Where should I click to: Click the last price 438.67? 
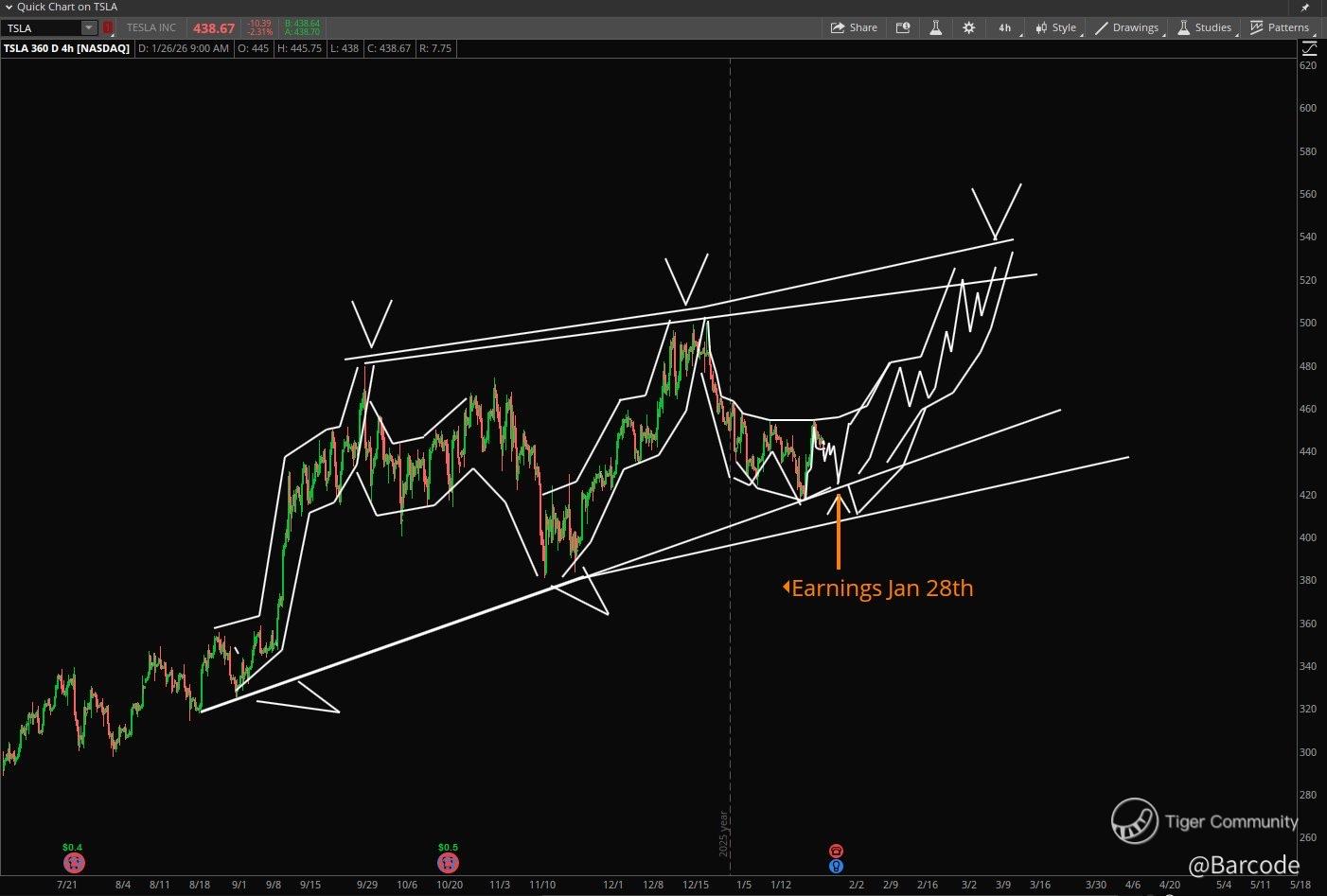click(x=214, y=28)
